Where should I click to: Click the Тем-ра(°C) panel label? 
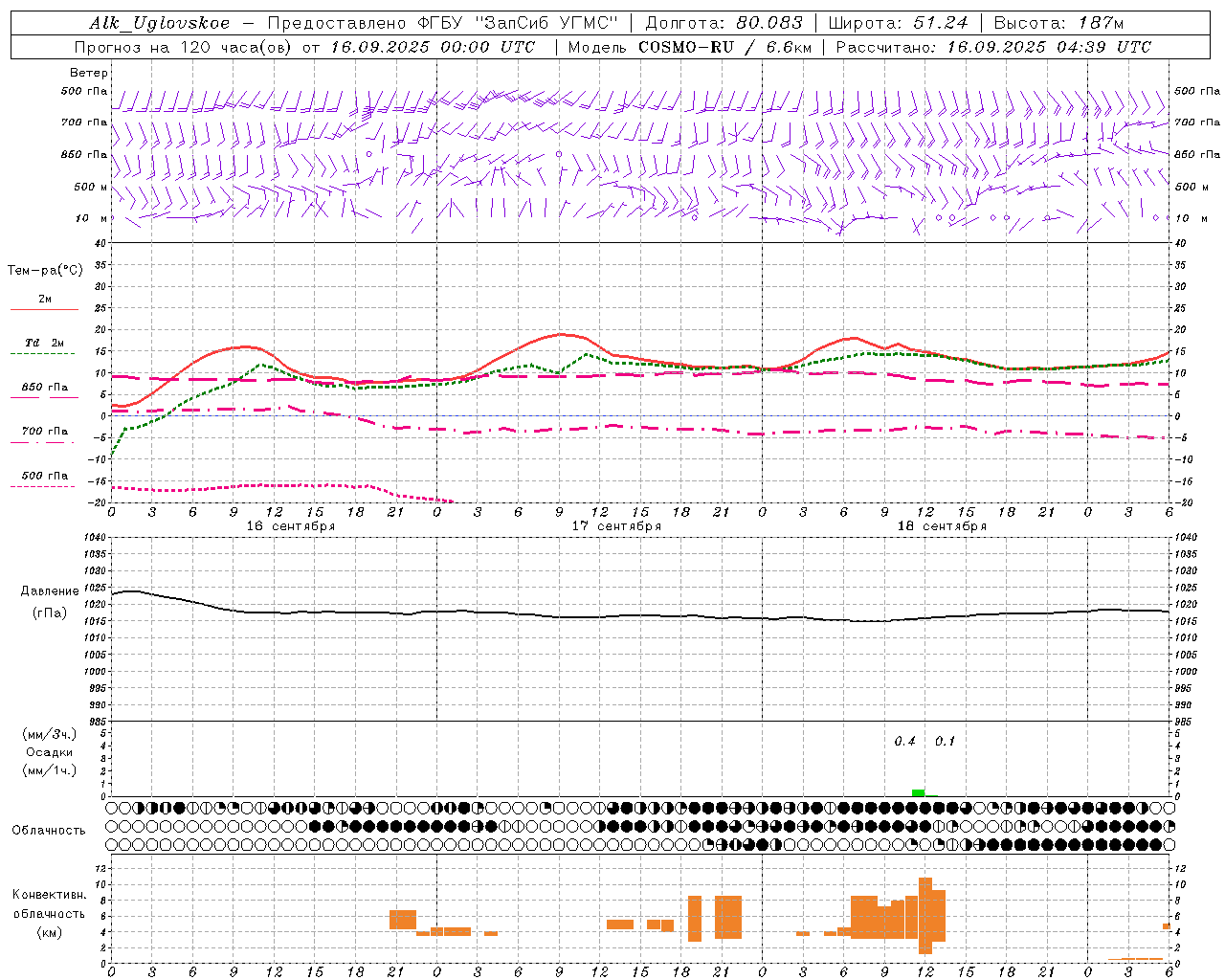pos(45,271)
